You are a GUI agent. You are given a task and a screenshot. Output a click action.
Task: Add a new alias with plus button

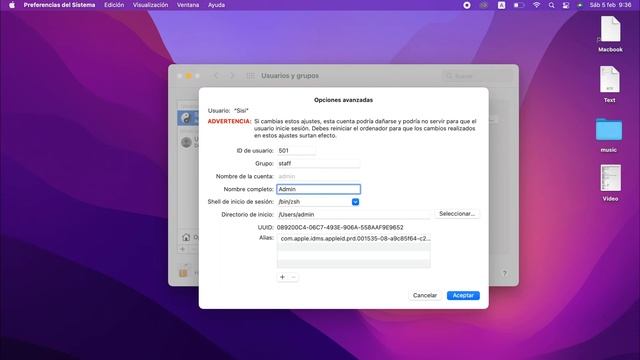[282, 277]
